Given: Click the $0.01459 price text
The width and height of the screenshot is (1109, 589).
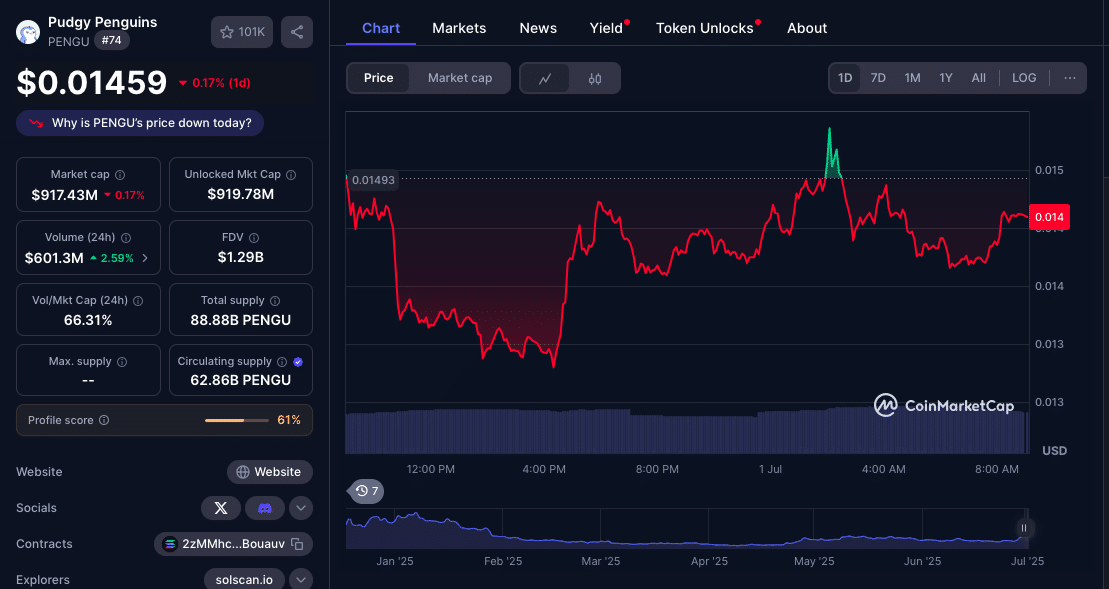Looking at the screenshot, I should click(92, 83).
